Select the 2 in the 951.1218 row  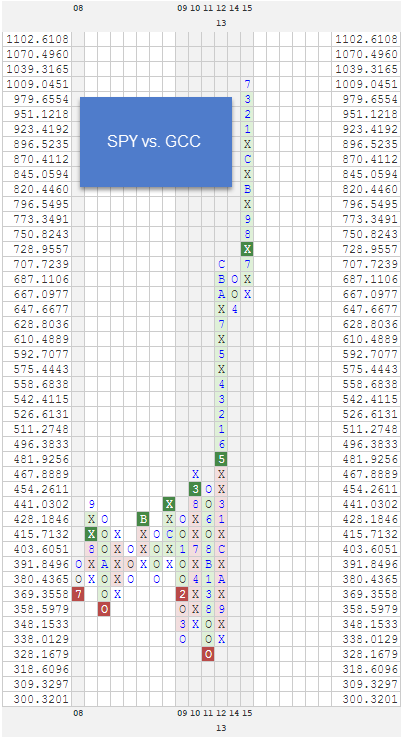tap(247, 114)
